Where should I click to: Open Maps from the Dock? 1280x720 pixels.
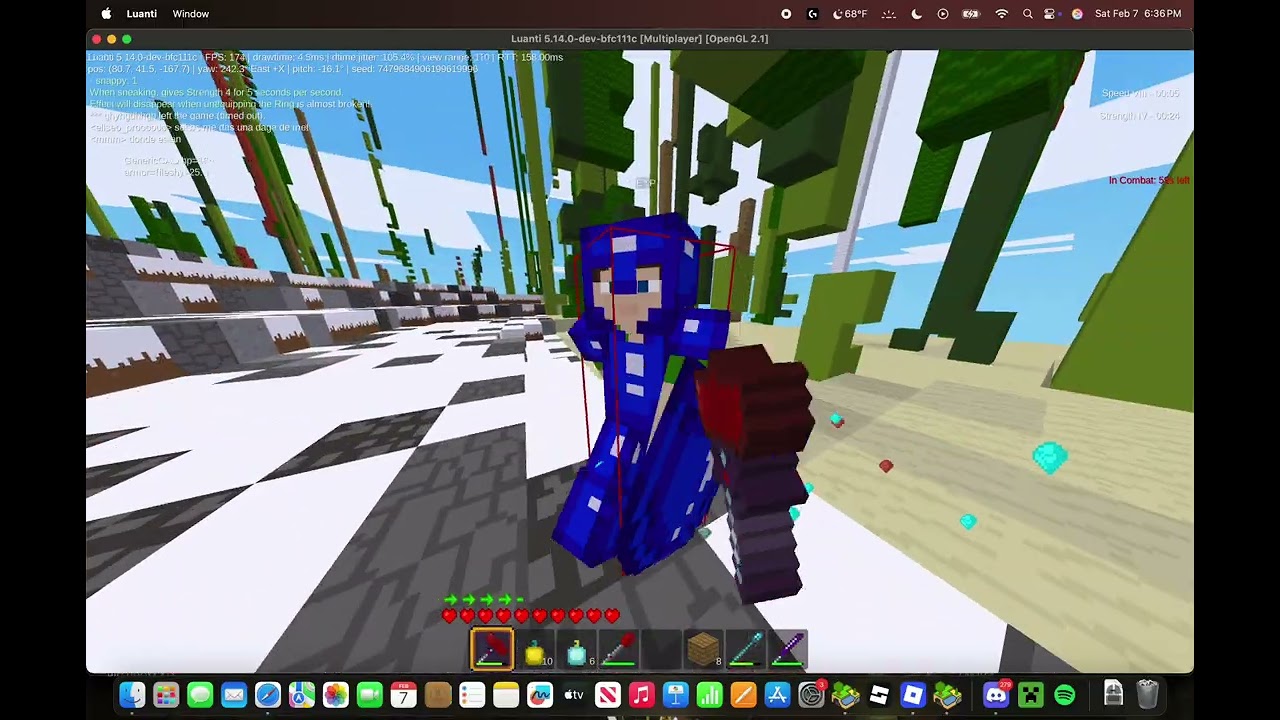(302, 695)
